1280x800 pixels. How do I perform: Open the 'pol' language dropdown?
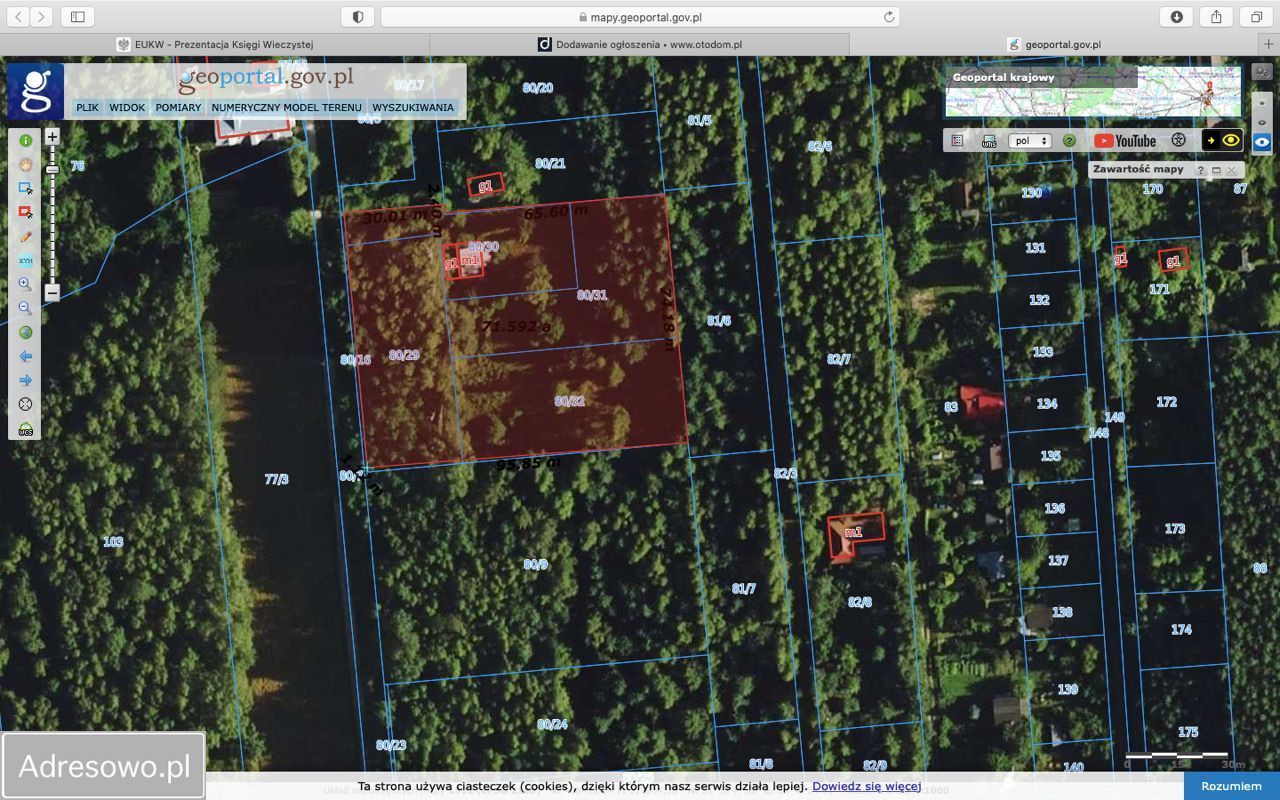pyautogui.click(x=1029, y=141)
